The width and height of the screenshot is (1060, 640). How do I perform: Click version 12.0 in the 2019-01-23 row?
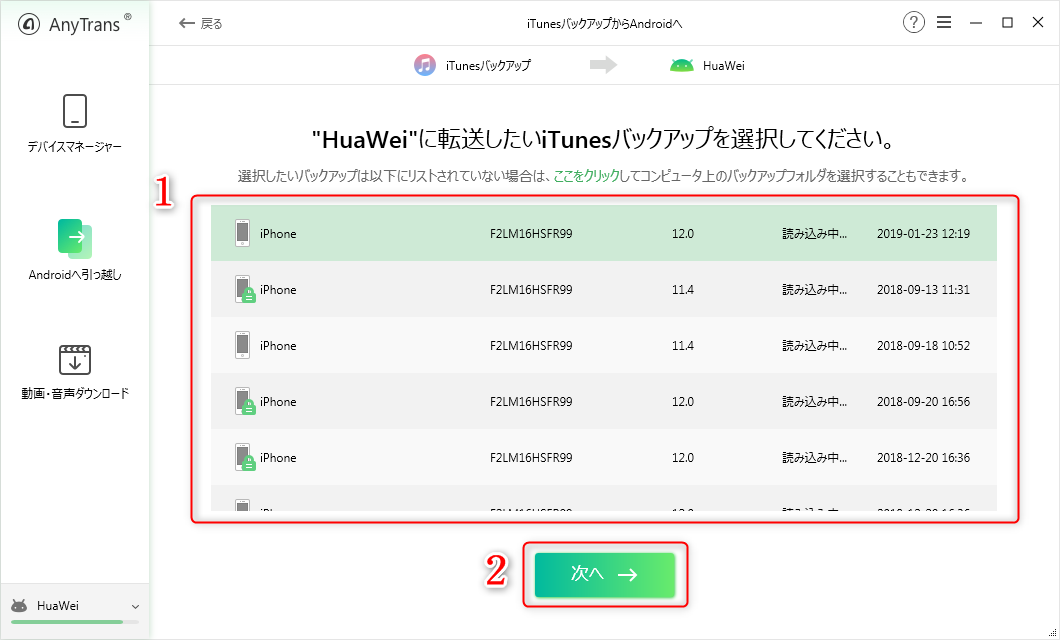[x=683, y=234]
